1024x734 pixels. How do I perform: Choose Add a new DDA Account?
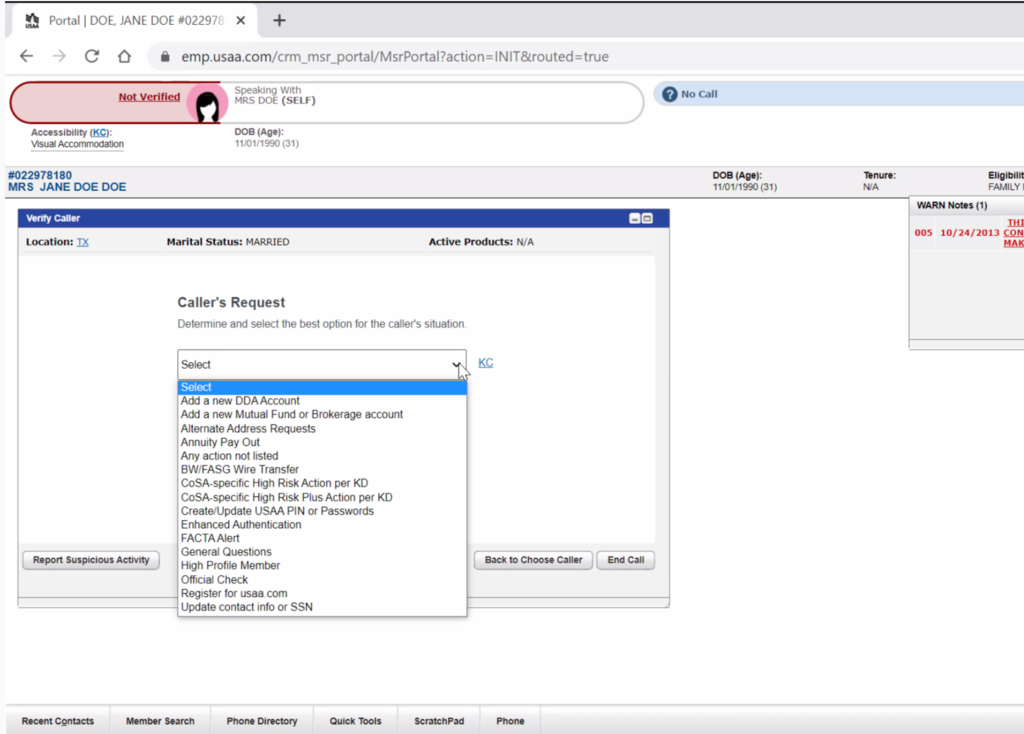[x=322, y=401]
